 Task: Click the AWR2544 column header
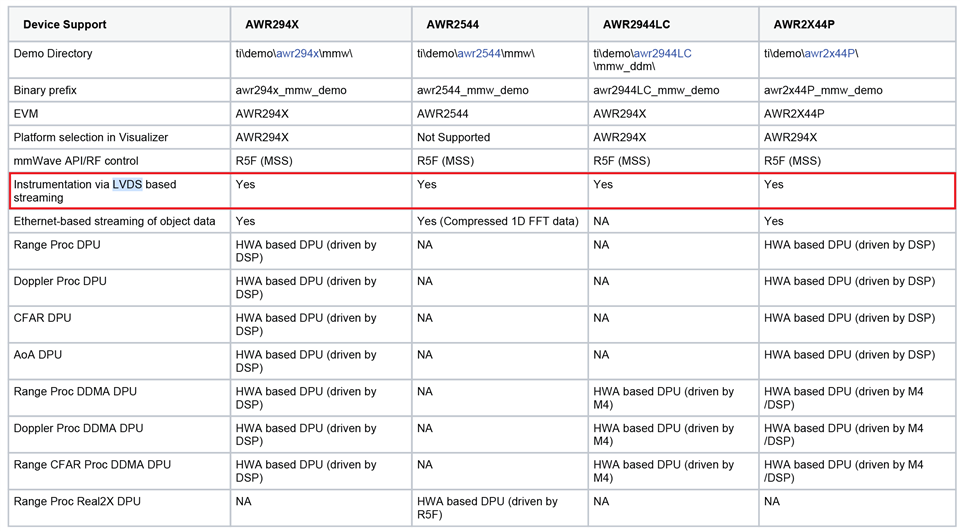500,24
